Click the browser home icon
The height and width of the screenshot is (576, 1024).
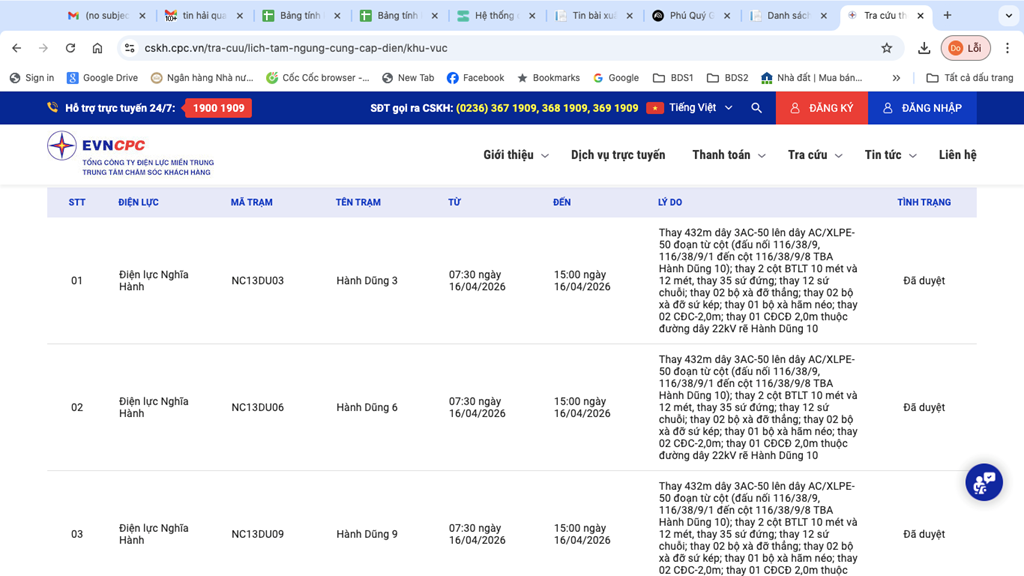pos(97,48)
